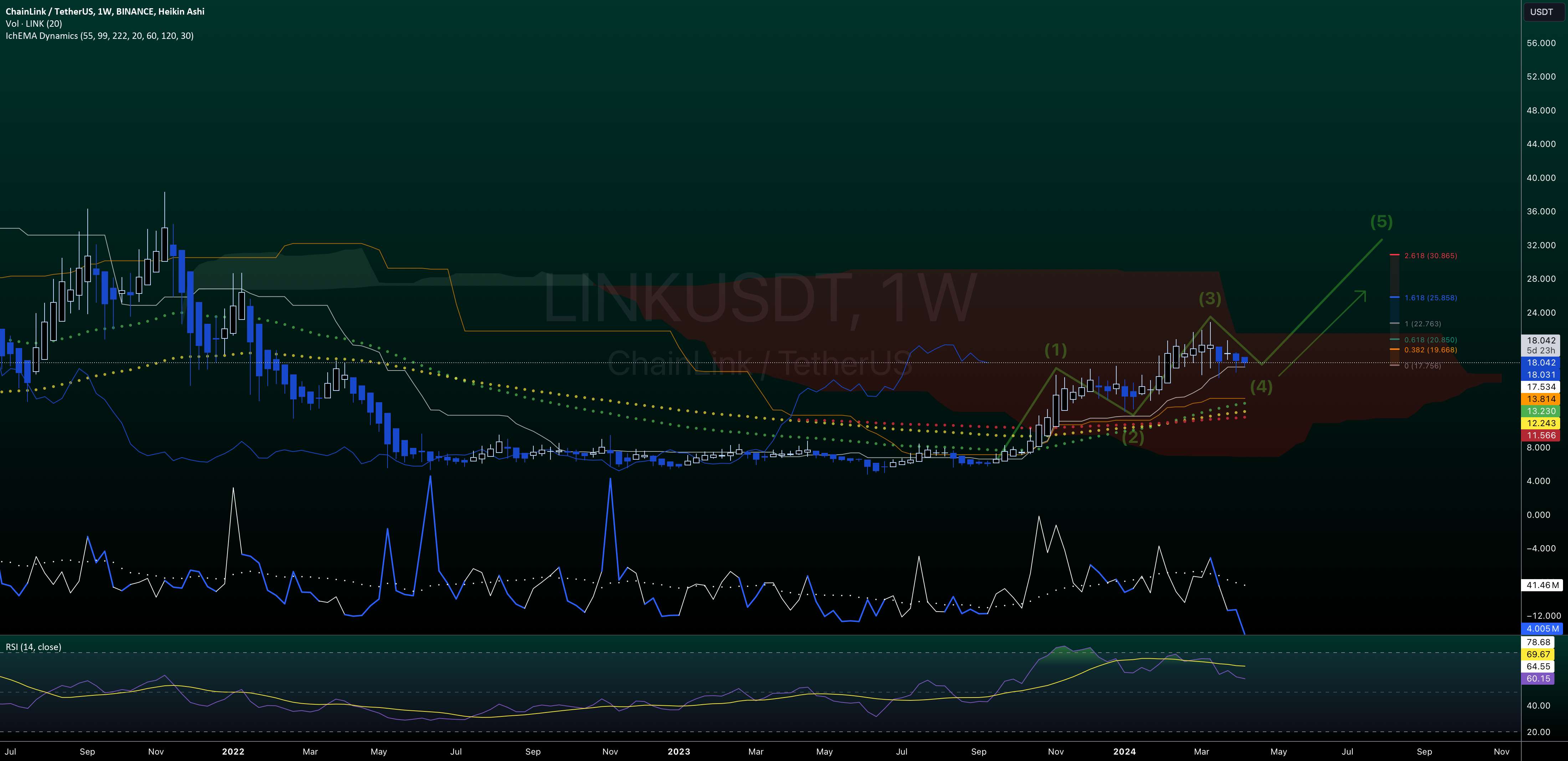
Task: Click the blue 4.005 M volume label
Action: click(x=1541, y=629)
